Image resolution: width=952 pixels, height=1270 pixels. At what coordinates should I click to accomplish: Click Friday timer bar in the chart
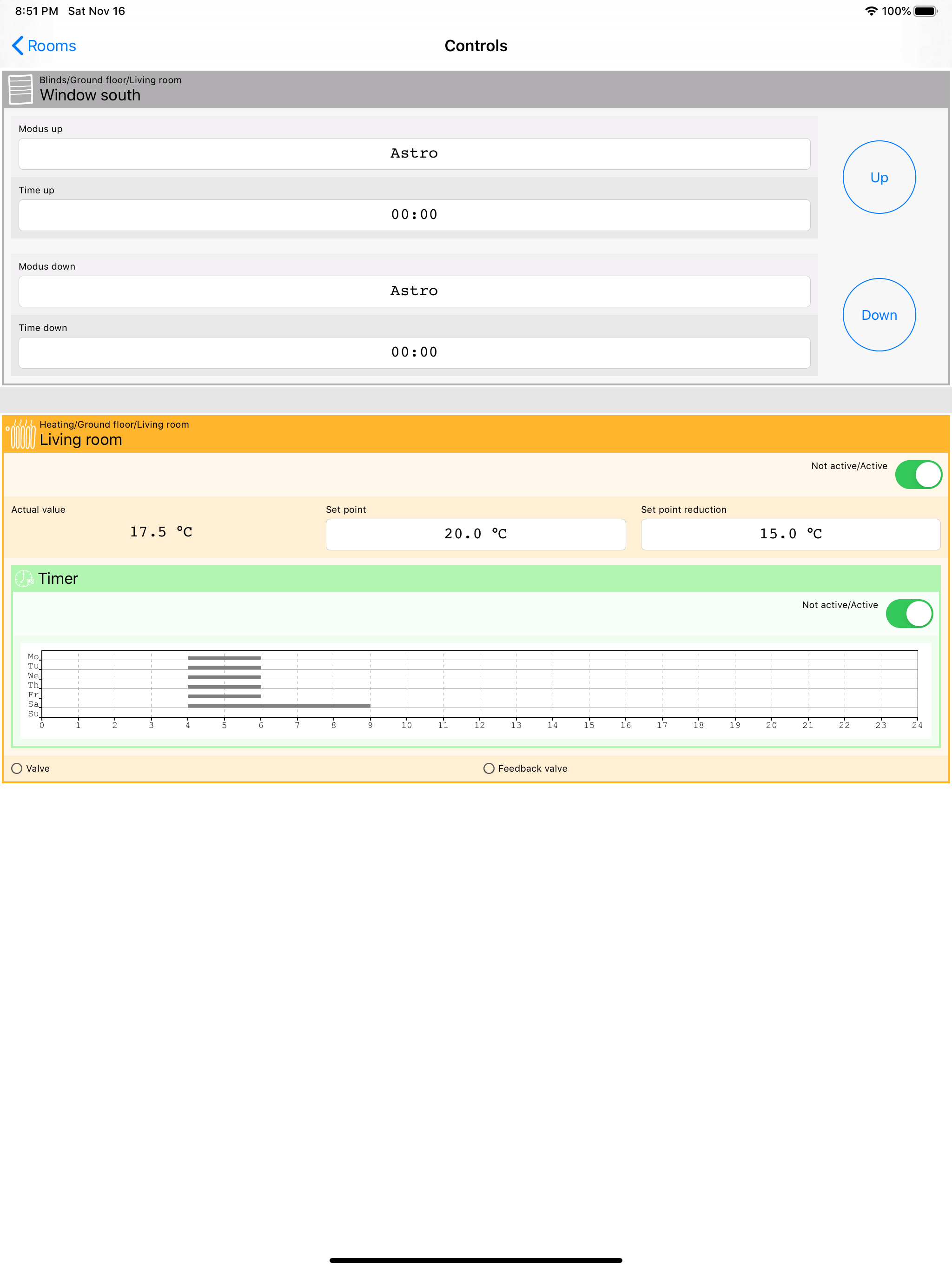(225, 696)
